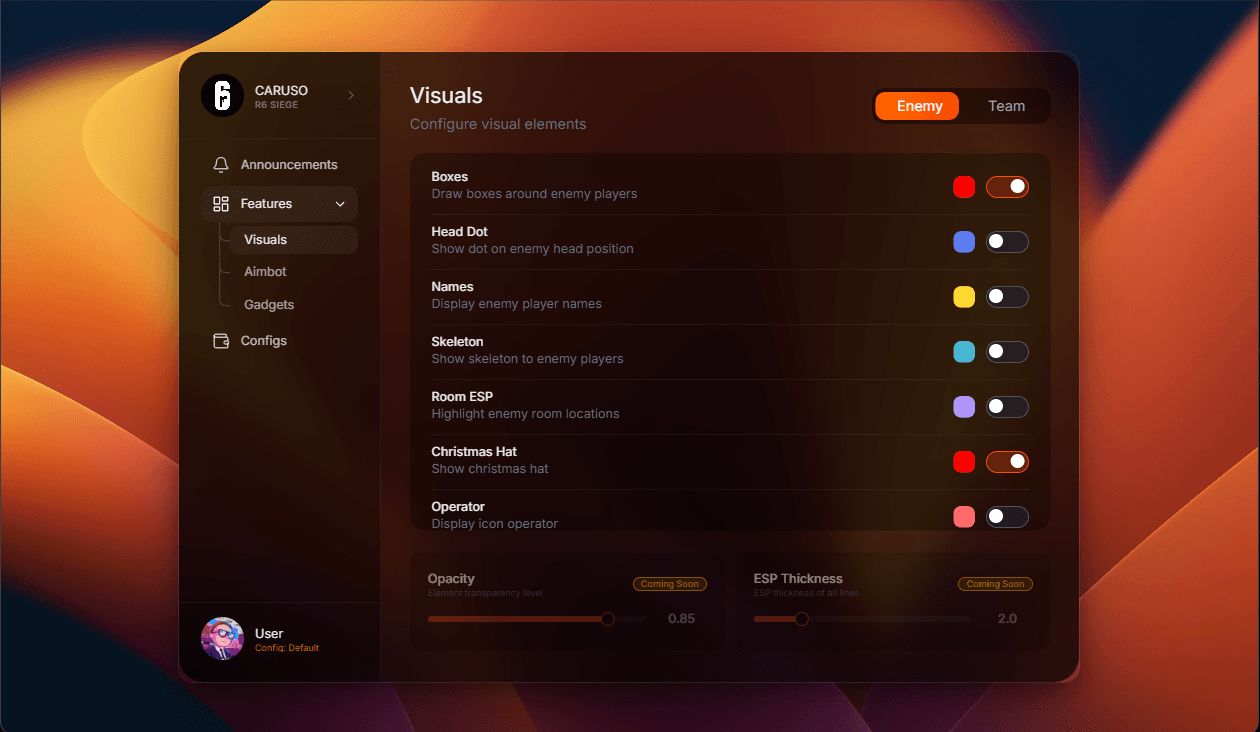
Task: Collapse the Features menu chevron
Action: pos(340,204)
